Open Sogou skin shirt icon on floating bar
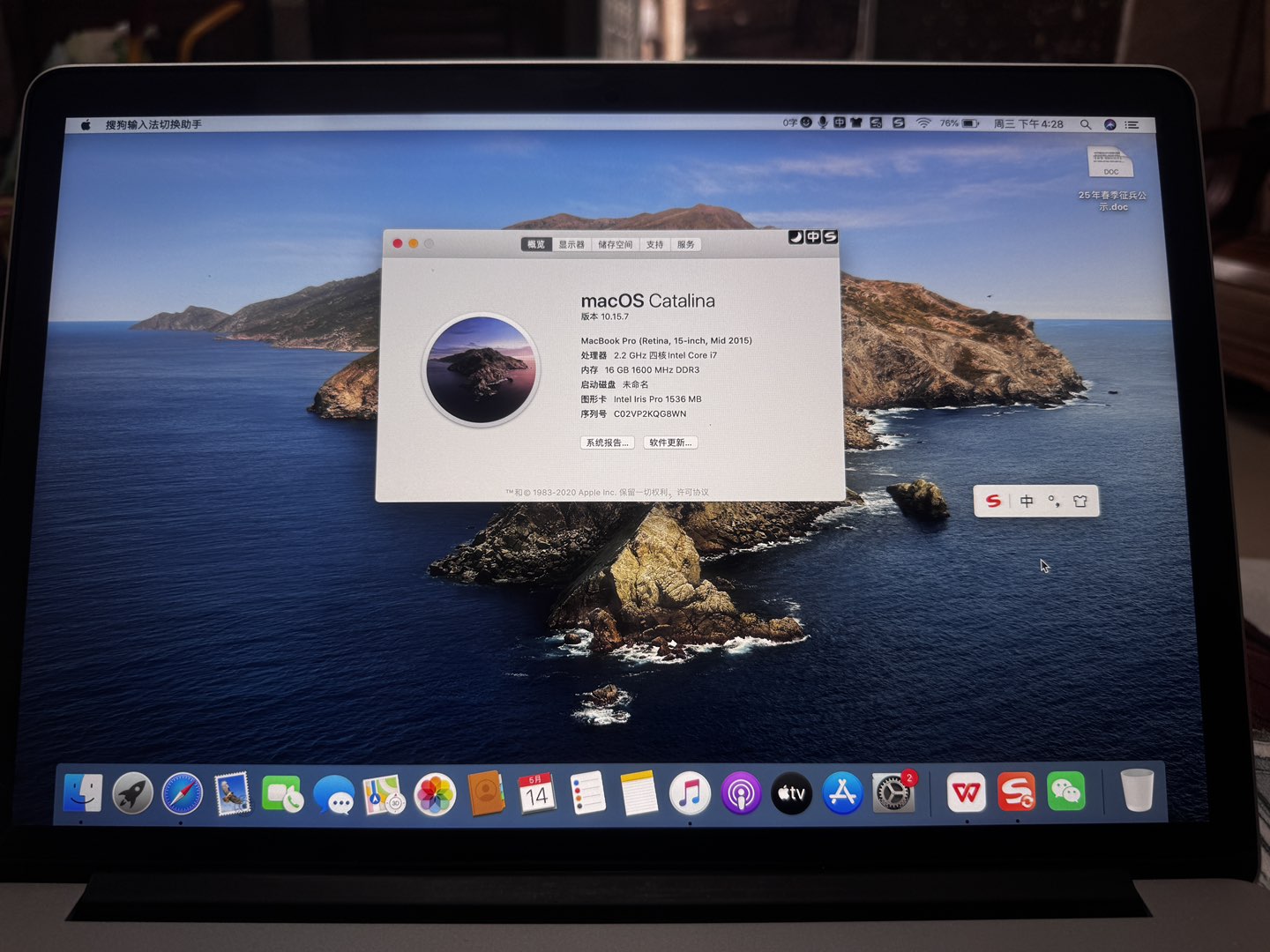The image size is (1270, 952). coord(1080,502)
